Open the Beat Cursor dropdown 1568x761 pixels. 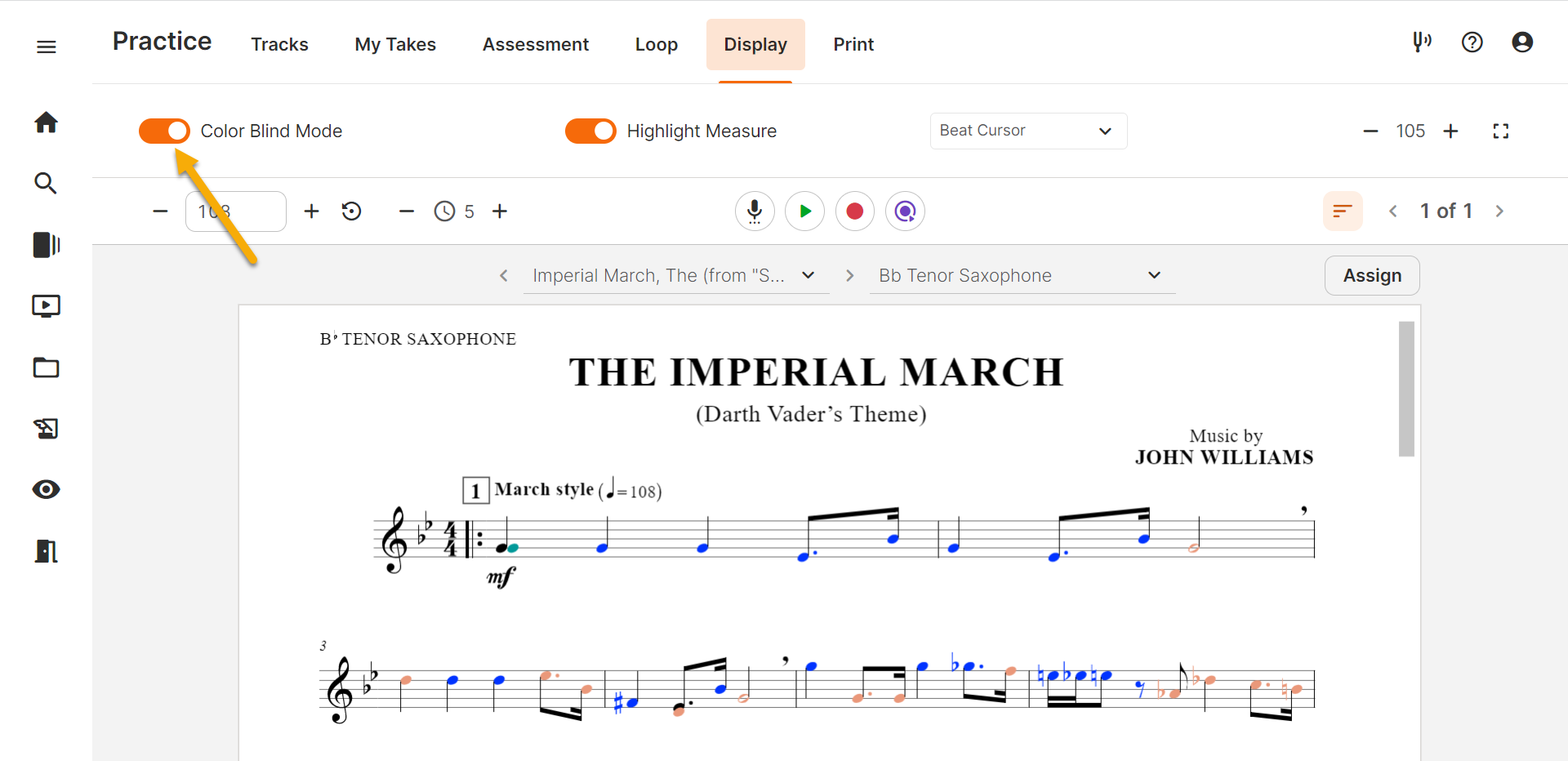click(x=1028, y=131)
